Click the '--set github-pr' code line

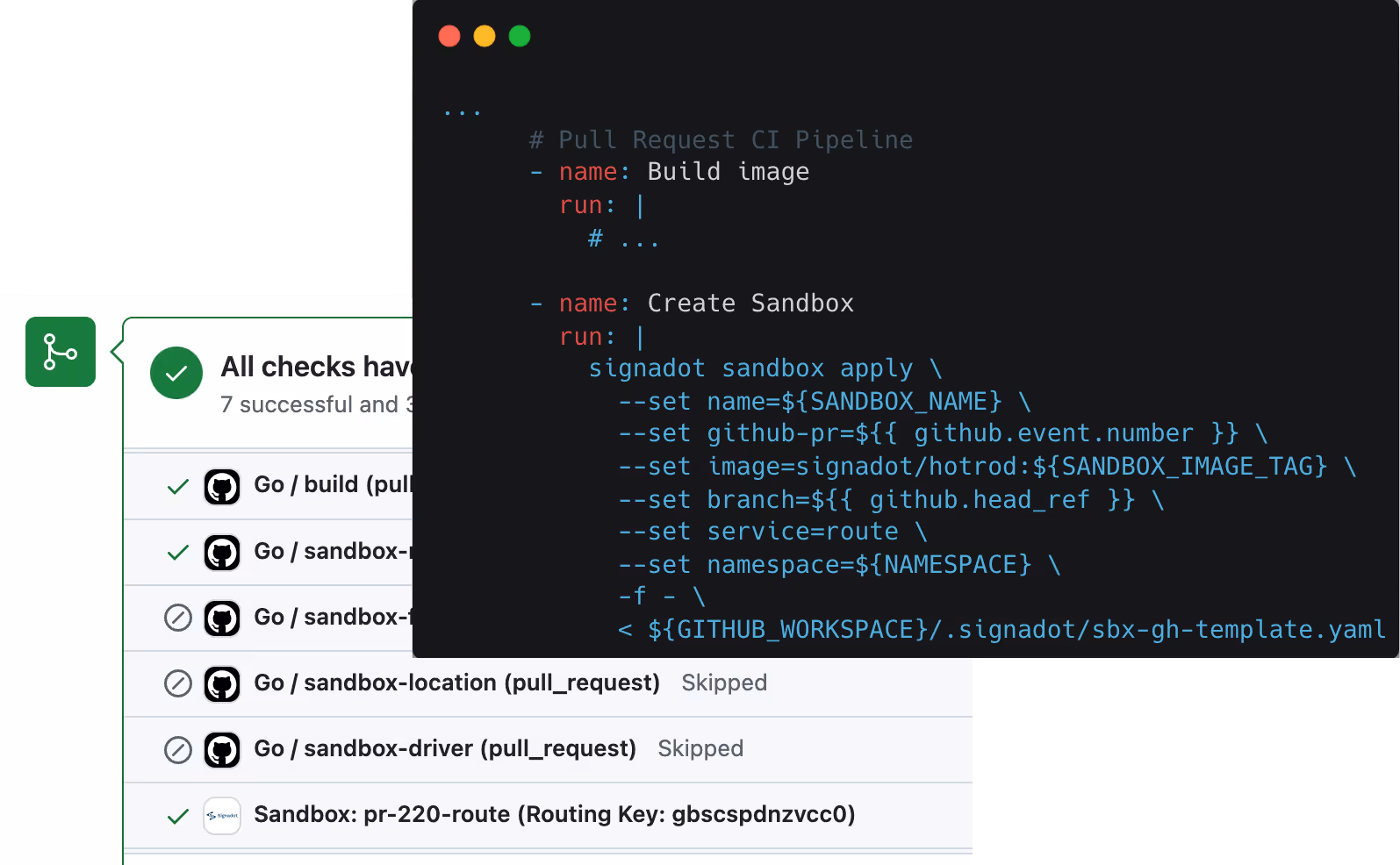point(943,433)
